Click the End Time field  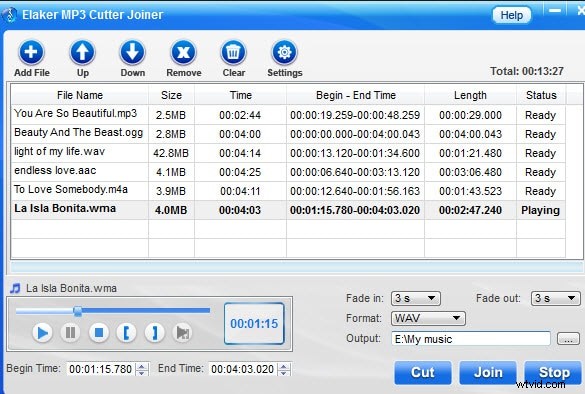(243, 369)
